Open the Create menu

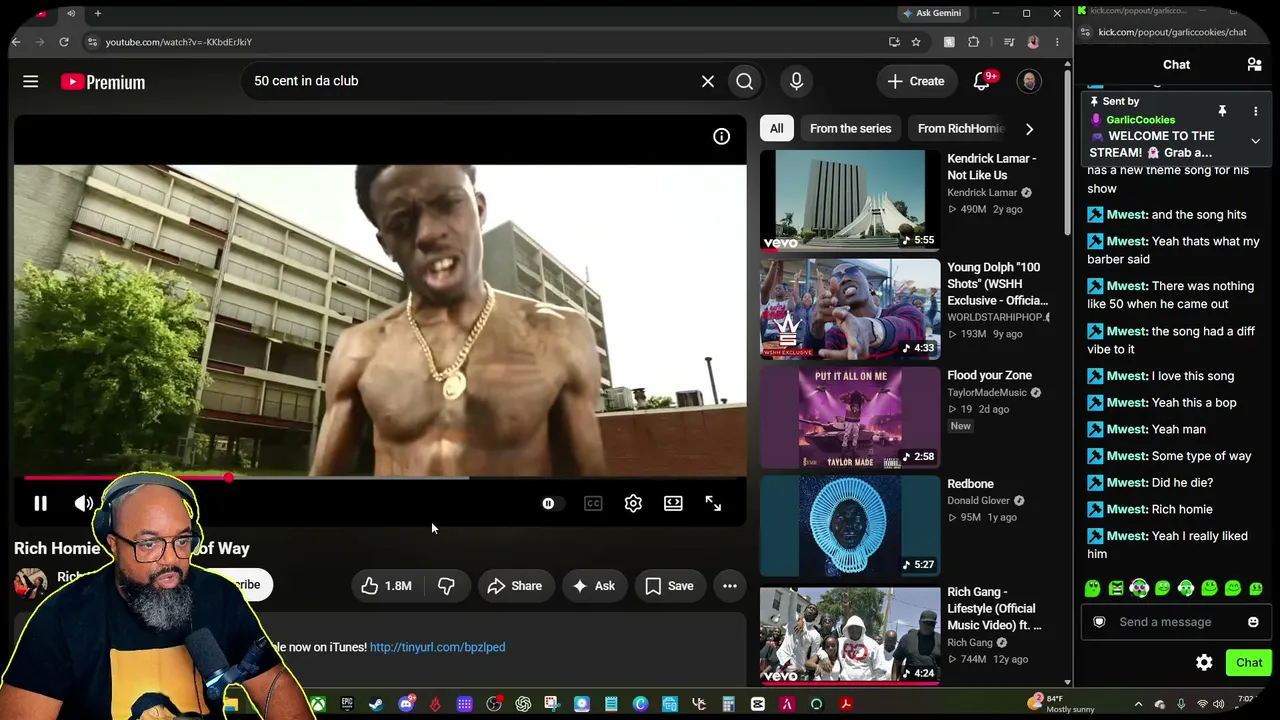coord(915,81)
